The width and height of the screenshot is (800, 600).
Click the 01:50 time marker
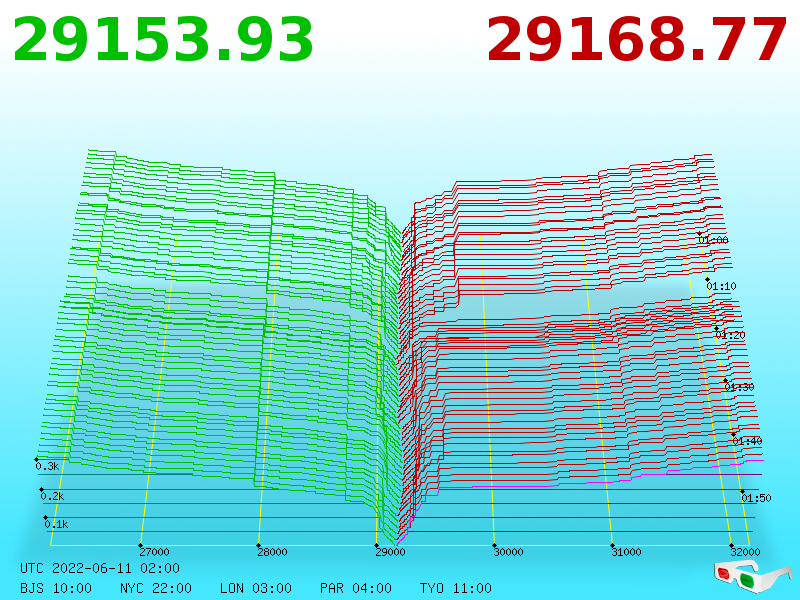[x=756, y=497]
